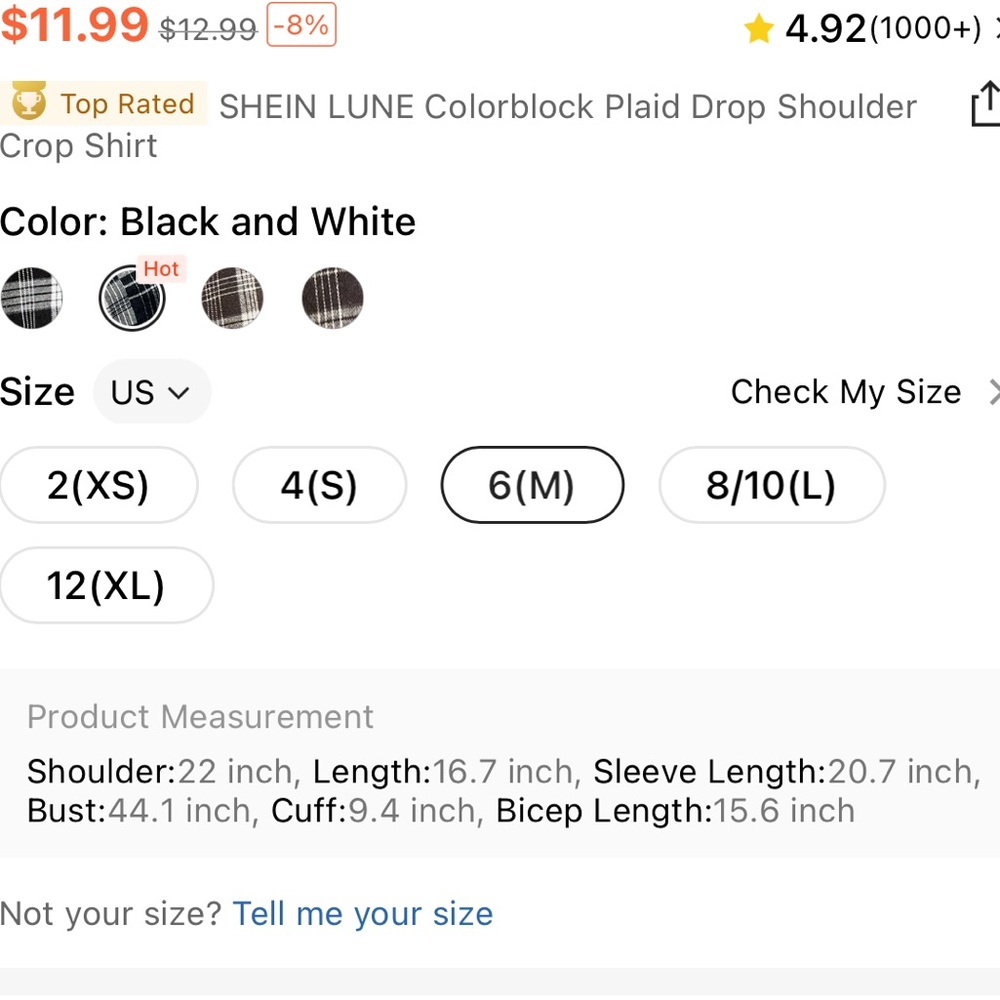Select size 4(S)
1000x1000 pixels.
point(320,485)
